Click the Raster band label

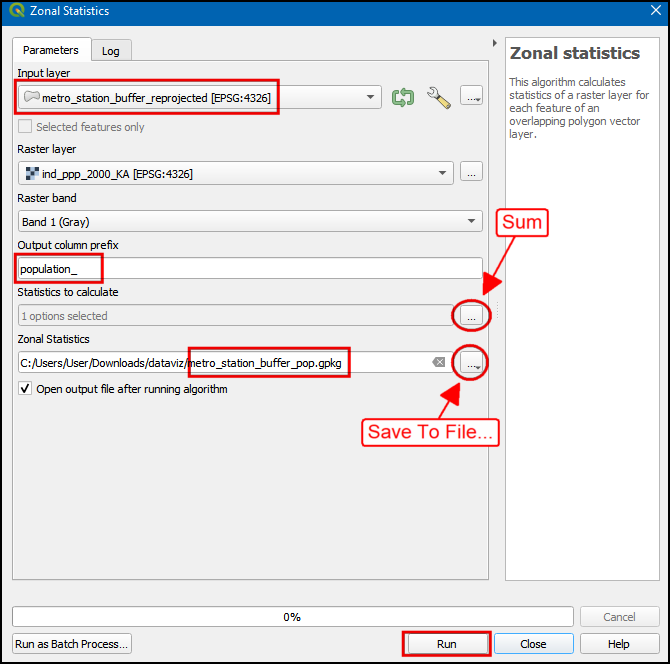coord(47,198)
